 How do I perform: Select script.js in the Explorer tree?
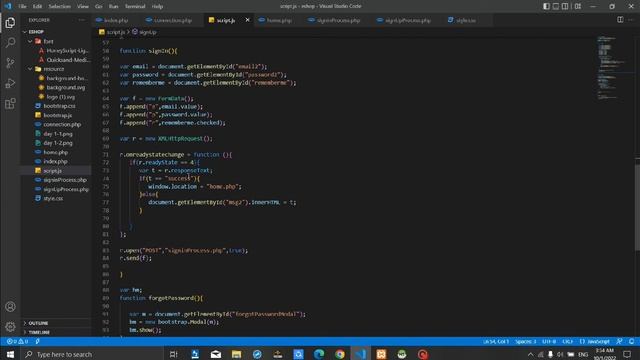56,171
